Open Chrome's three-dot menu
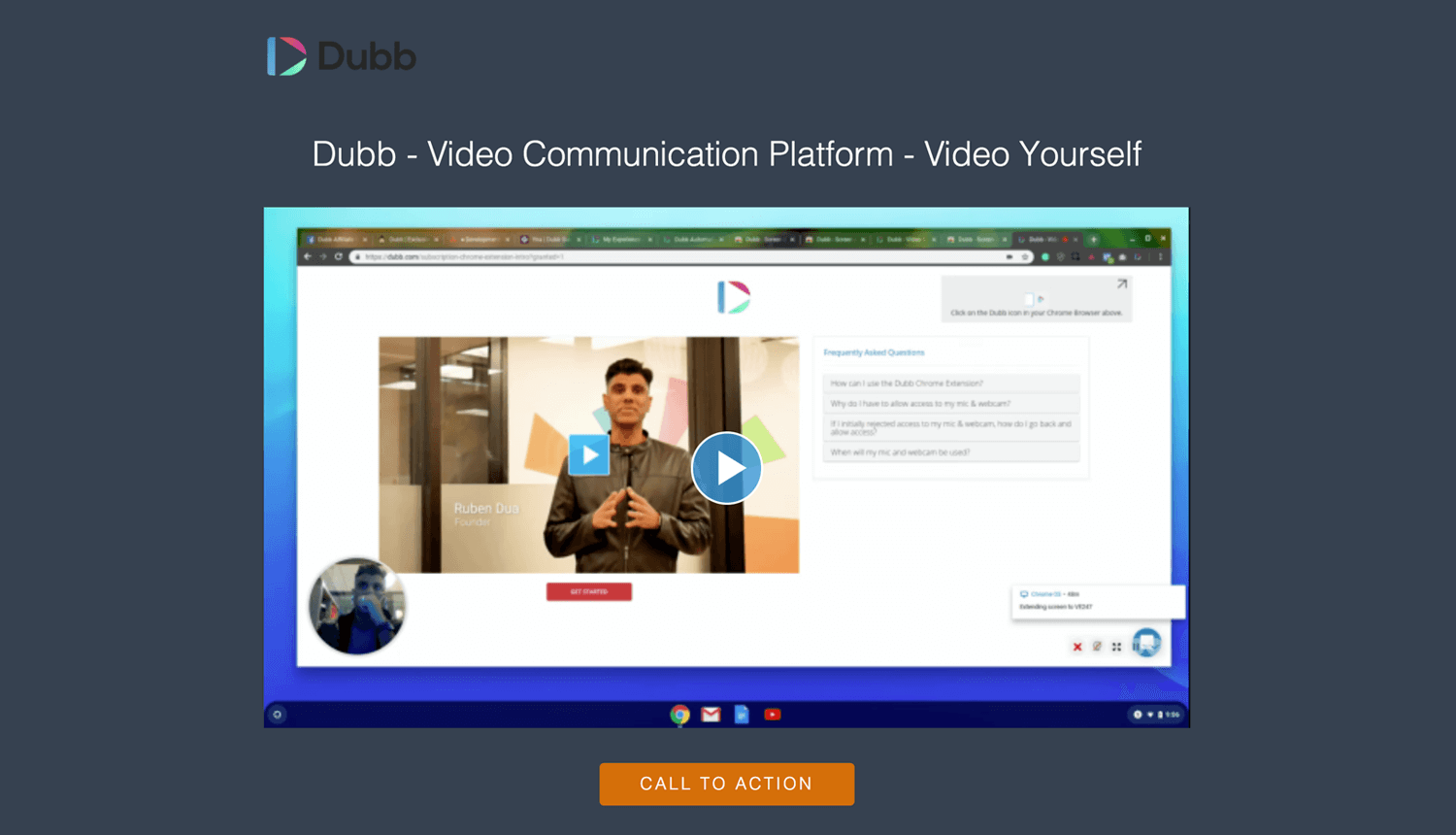This screenshot has height=835, width=1456. [x=1161, y=256]
